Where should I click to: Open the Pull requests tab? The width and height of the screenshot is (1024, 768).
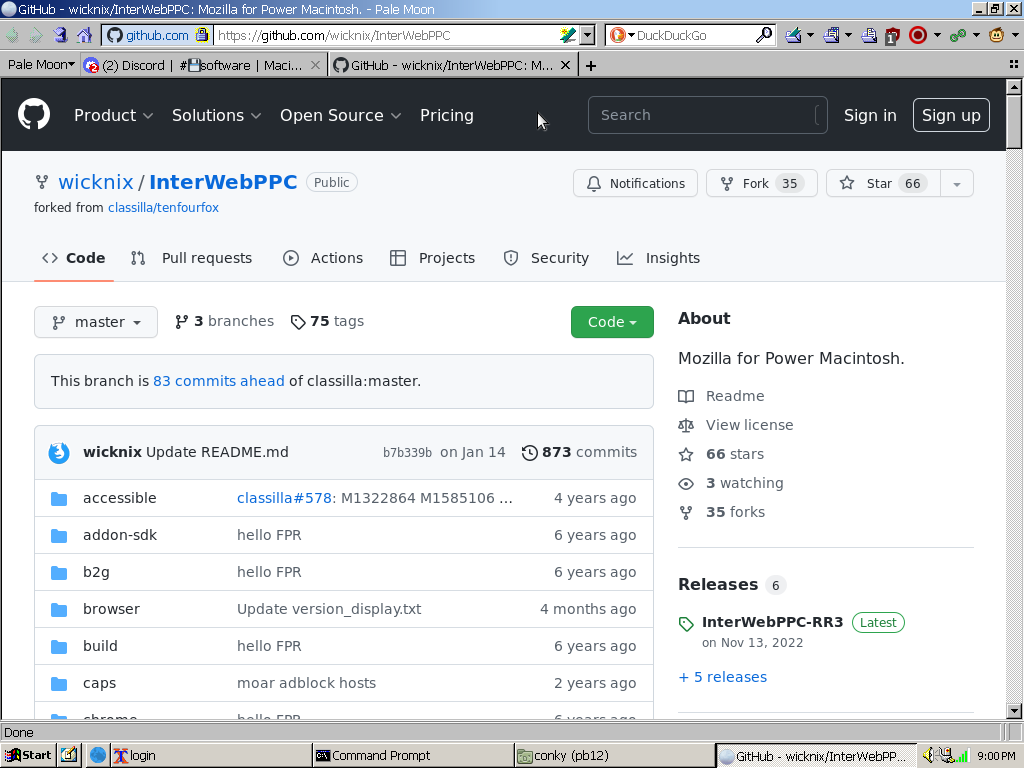coord(191,258)
